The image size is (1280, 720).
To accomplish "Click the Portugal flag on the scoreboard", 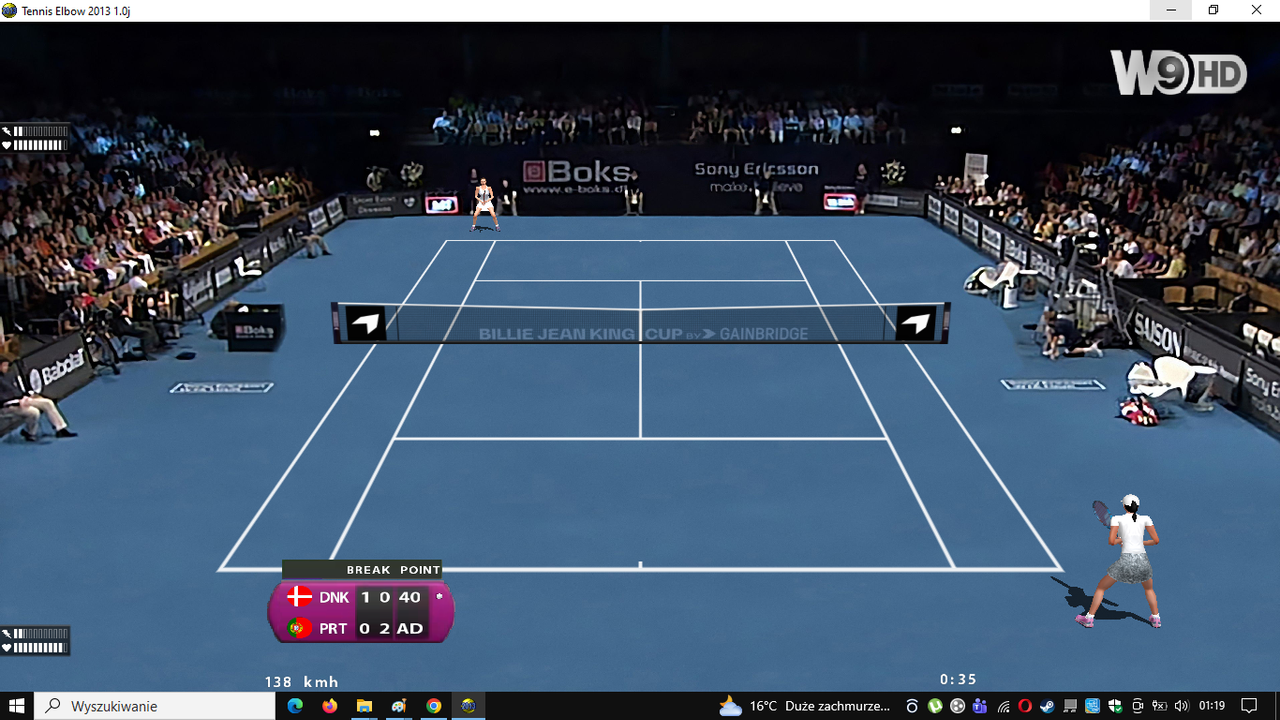I will (x=298, y=628).
